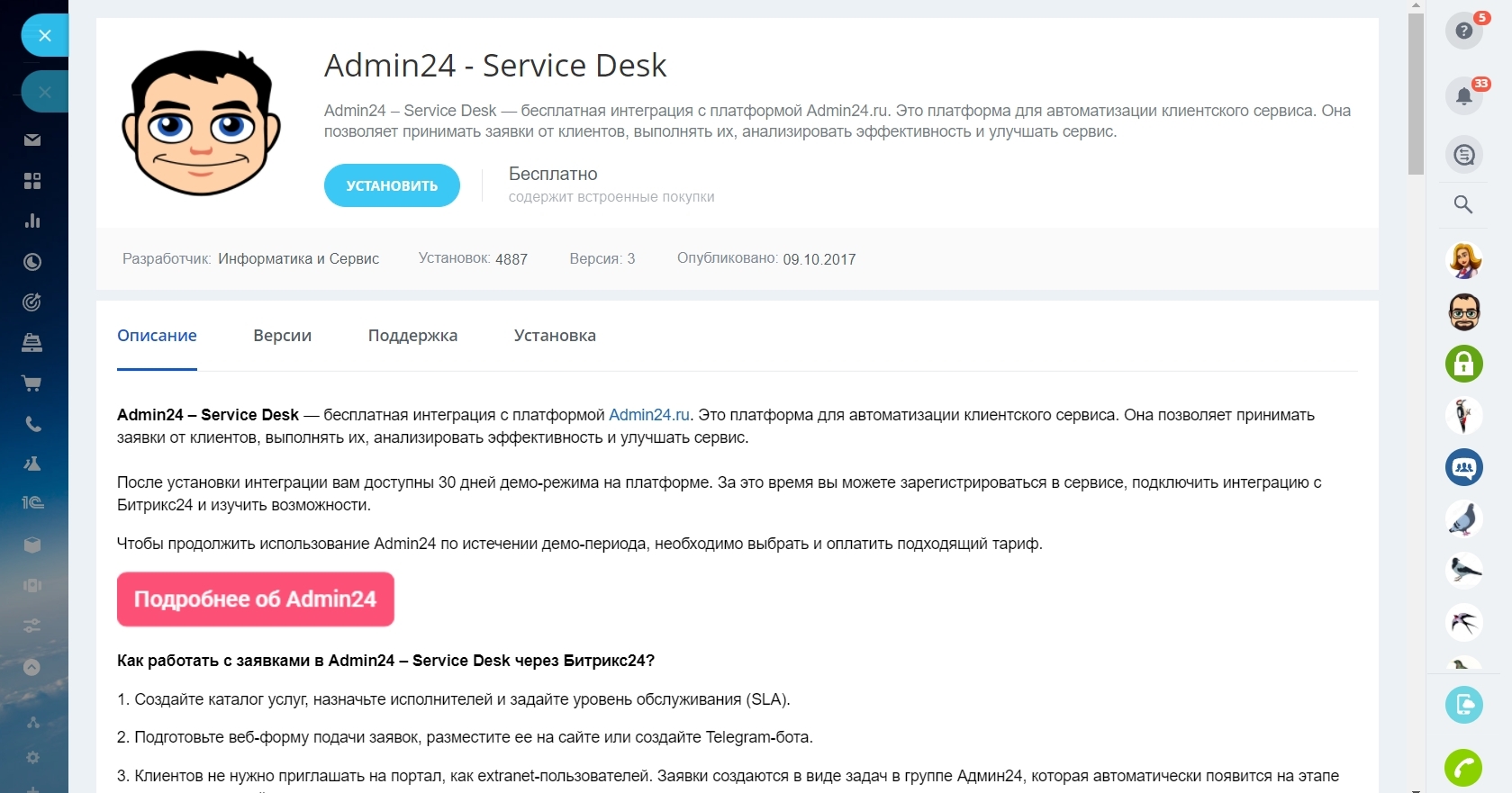Screen dimensions: 1512x793
Task: Open the clock time tracking icon
Action: tap(32, 262)
